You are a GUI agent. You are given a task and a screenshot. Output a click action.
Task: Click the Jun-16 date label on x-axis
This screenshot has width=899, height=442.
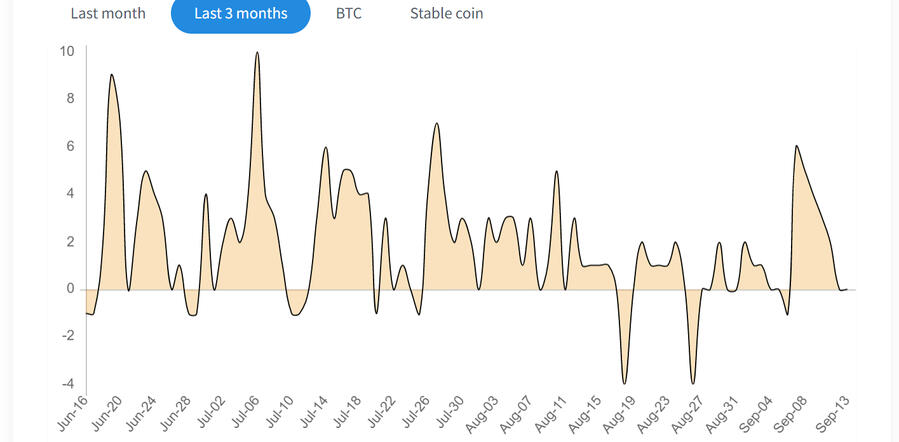click(72, 415)
